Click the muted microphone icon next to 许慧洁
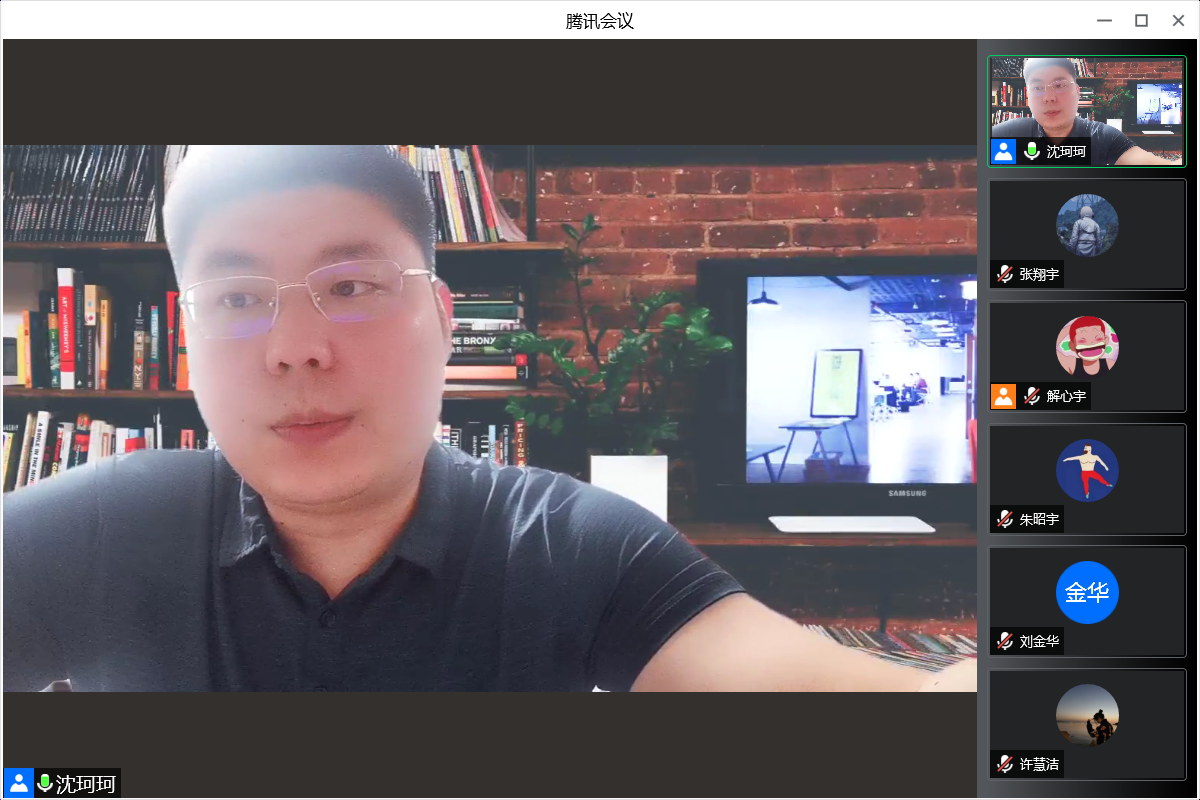The height and width of the screenshot is (800, 1200). click(x=1005, y=764)
